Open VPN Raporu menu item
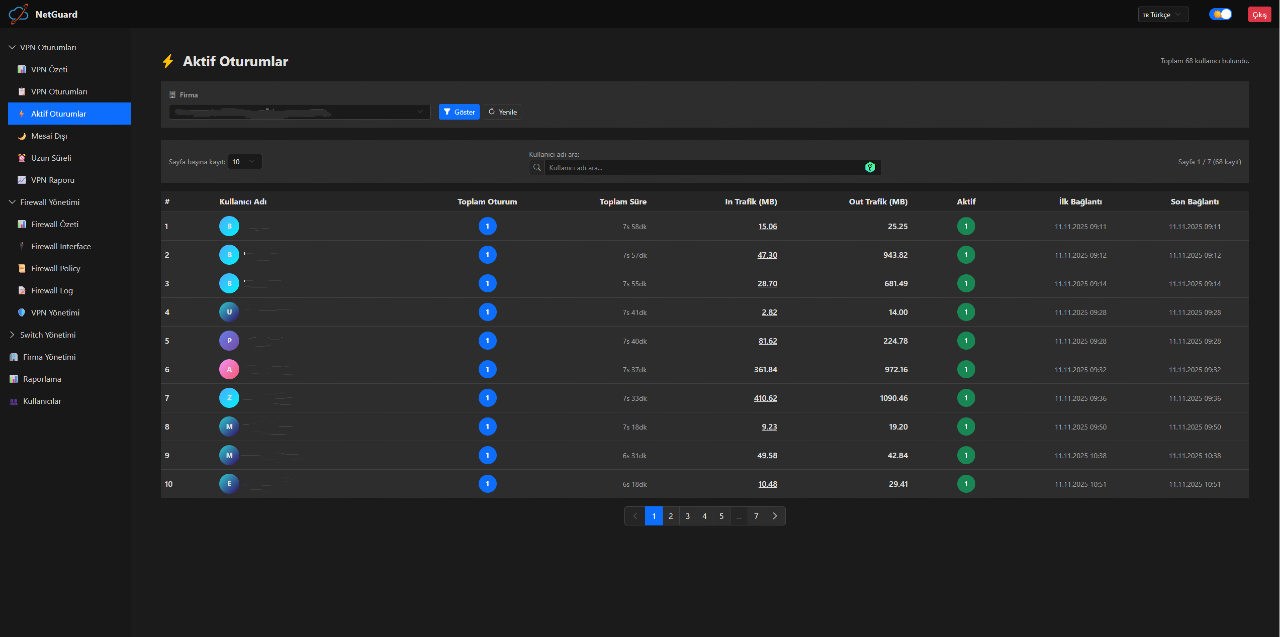This screenshot has width=1280, height=637. [x=52, y=180]
